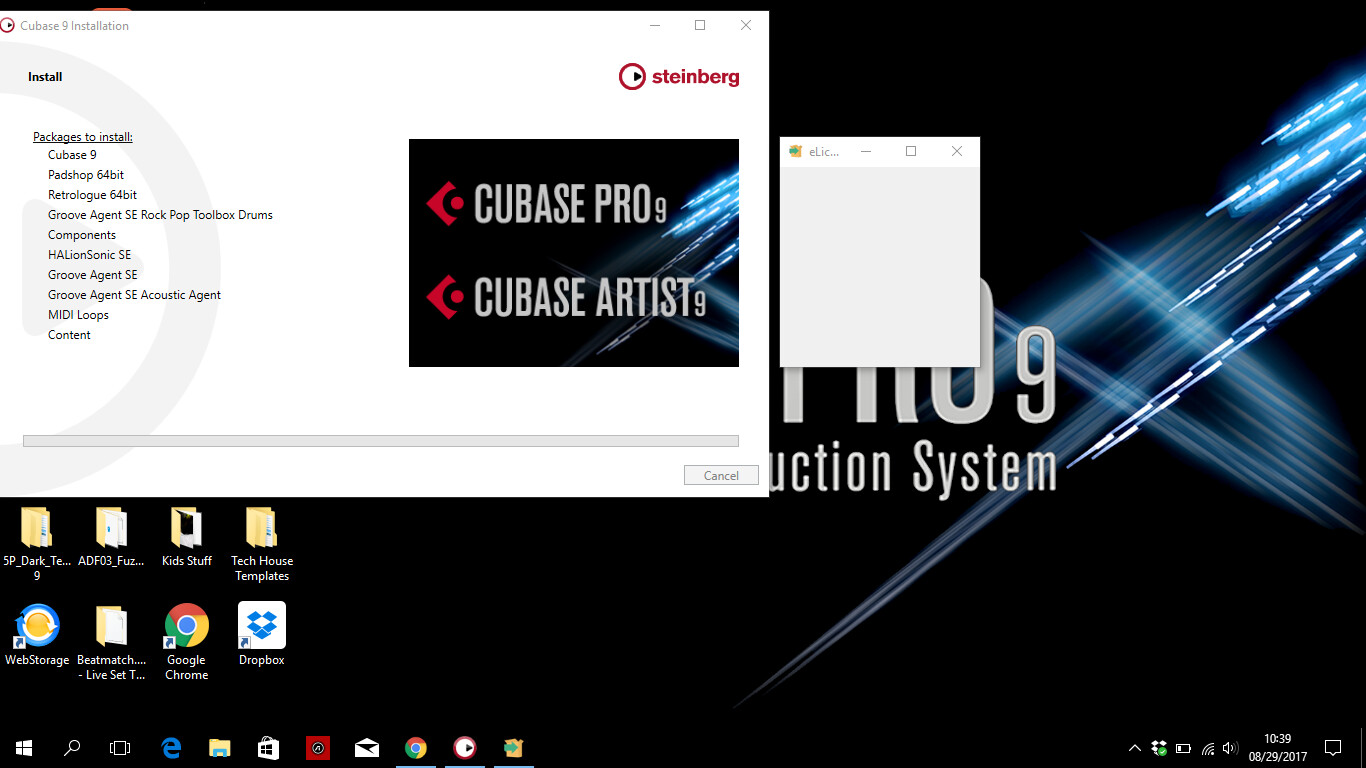Viewport: 1366px width, 768px height.
Task: Open Action Center notifications
Action: [x=1333, y=748]
